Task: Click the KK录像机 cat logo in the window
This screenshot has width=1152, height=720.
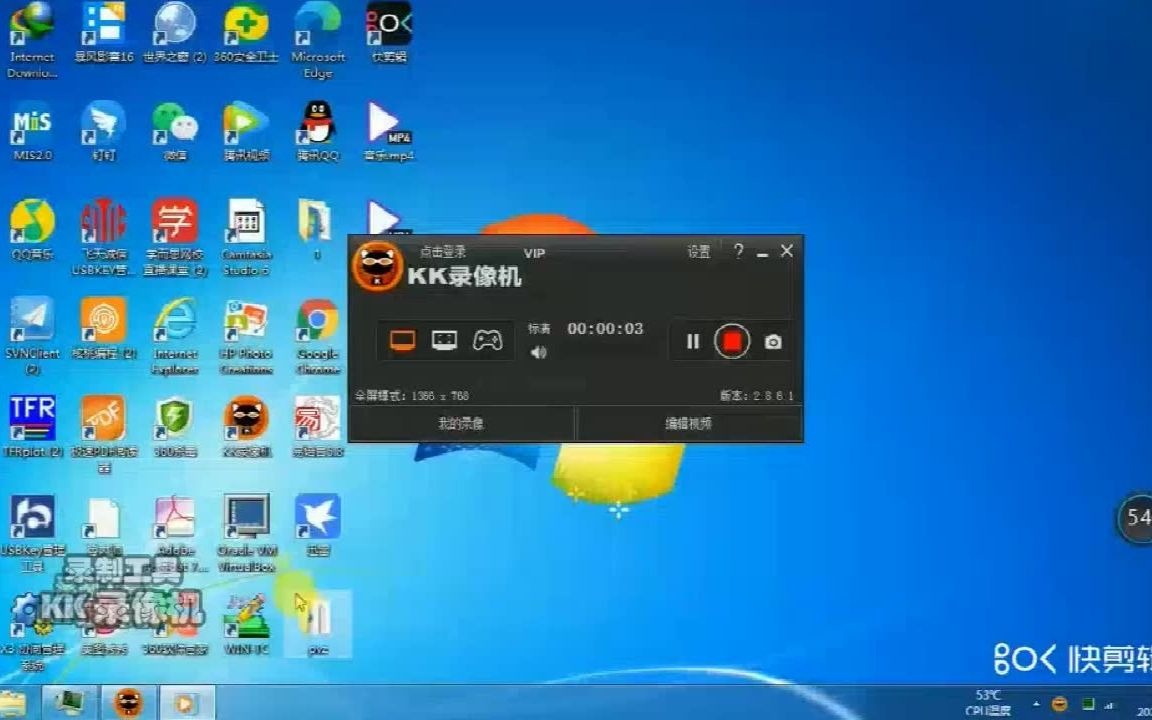Action: coord(378,266)
